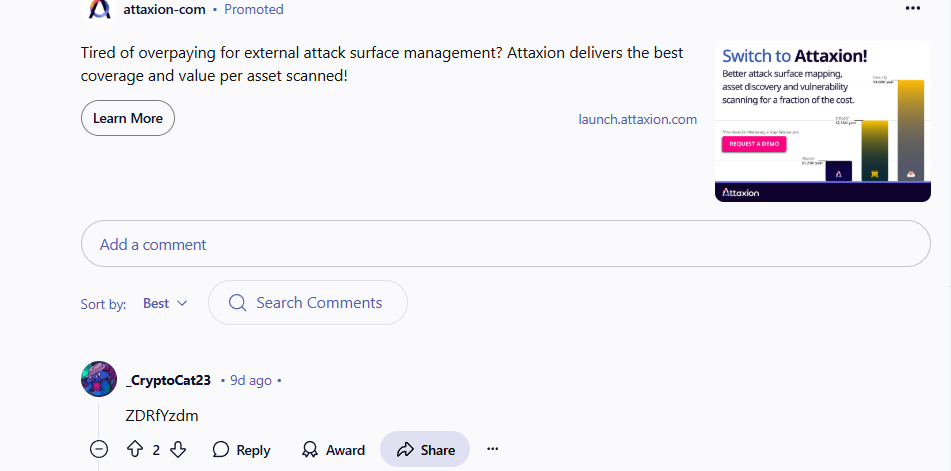Open the promoted post three-dot menu
This screenshot has height=471, width=951.
pyautogui.click(x=911, y=8)
